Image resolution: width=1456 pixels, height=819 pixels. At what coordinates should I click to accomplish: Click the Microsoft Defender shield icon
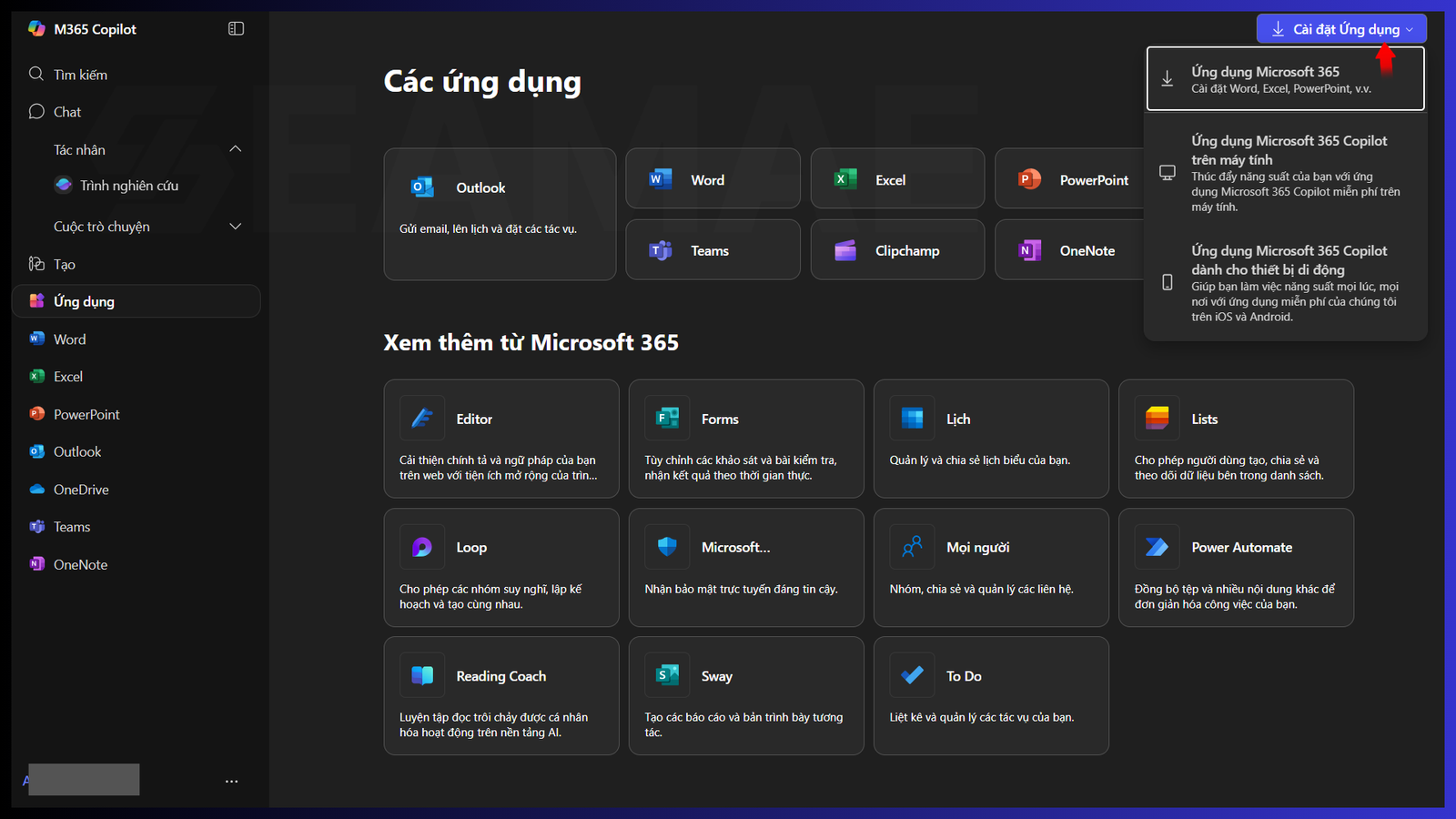tap(667, 547)
